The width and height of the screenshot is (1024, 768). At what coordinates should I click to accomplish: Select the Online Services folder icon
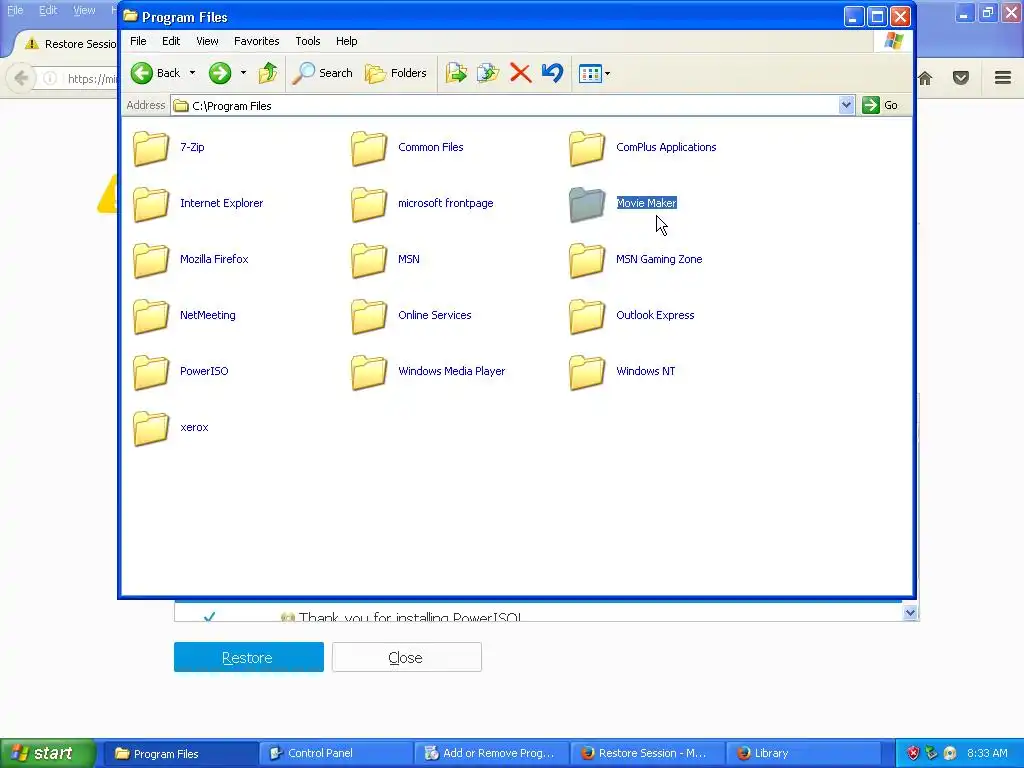(x=369, y=316)
